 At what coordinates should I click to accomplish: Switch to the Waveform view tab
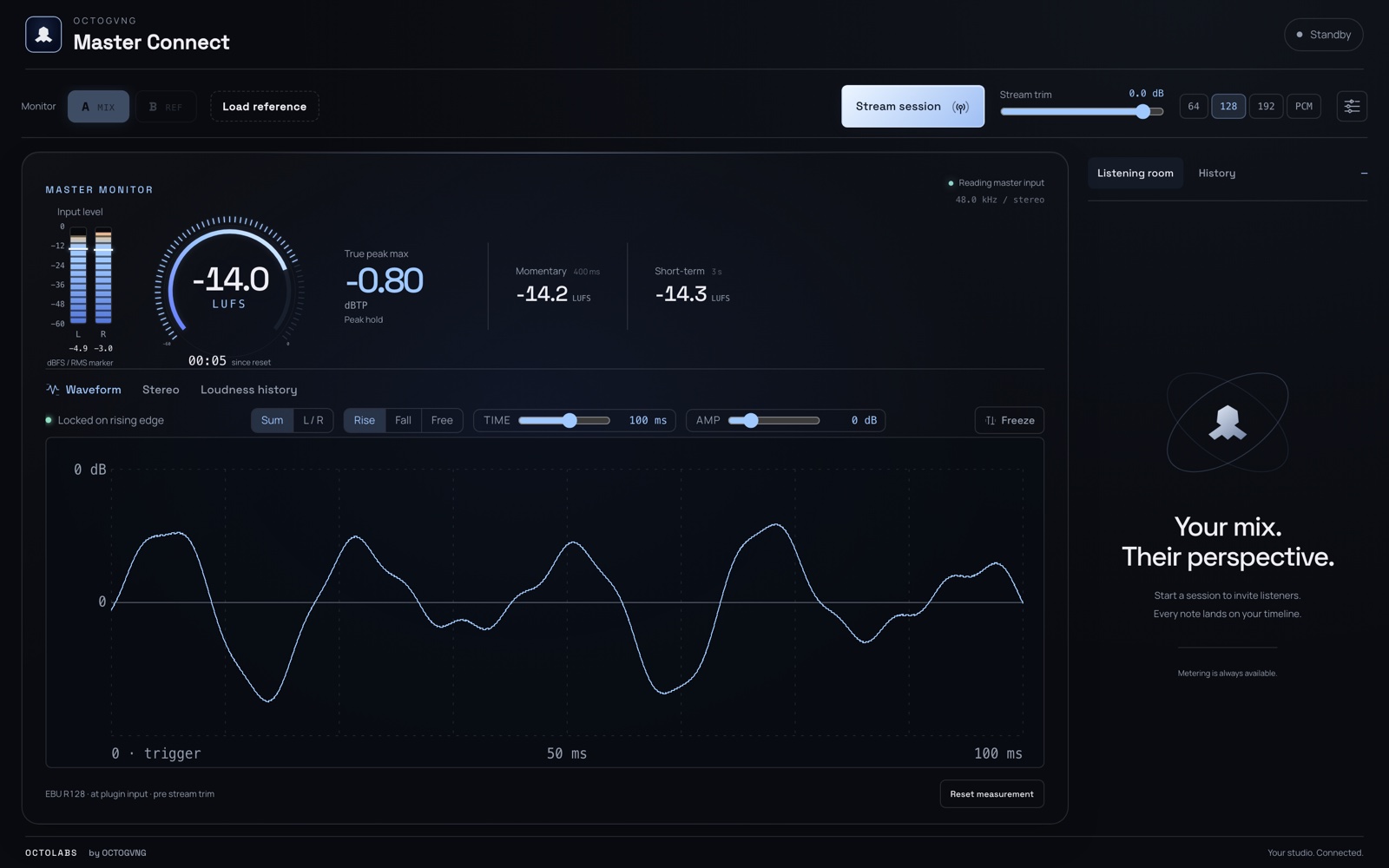(84, 390)
